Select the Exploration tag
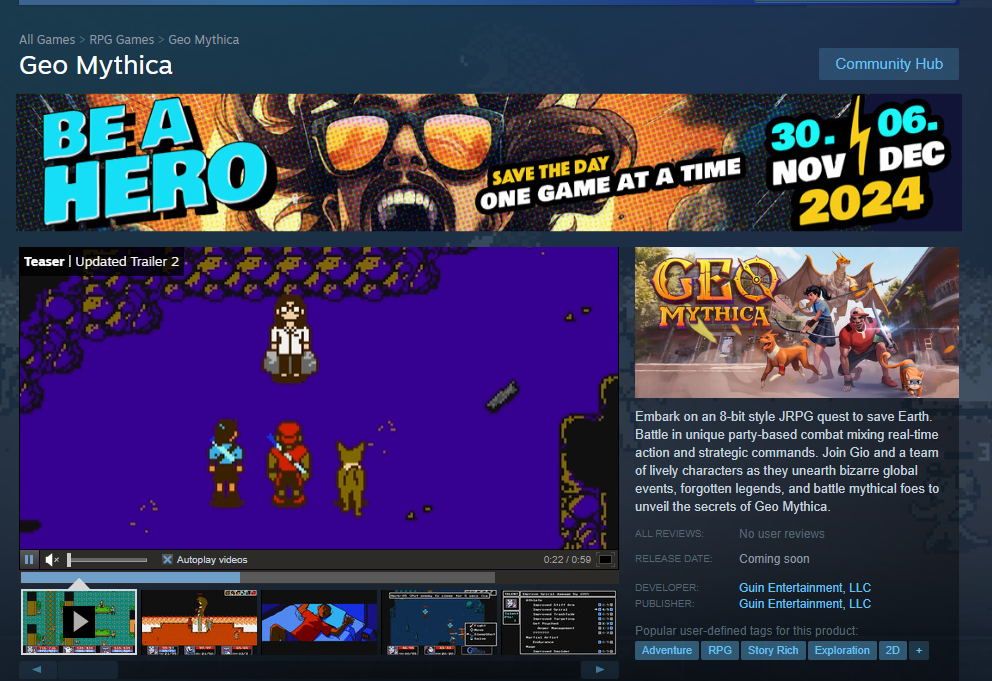This screenshot has width=992, height=681. tap(842, 651)
